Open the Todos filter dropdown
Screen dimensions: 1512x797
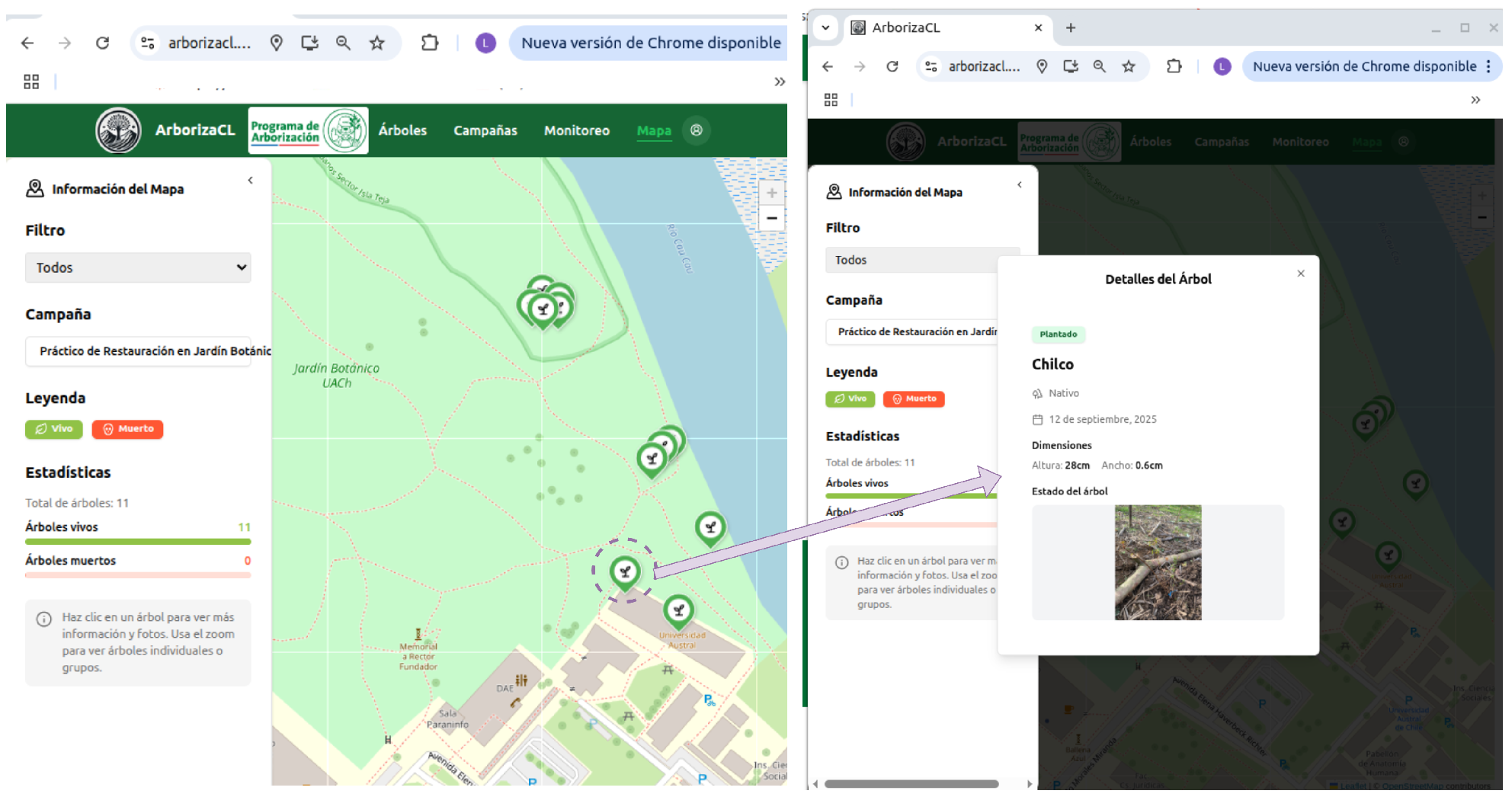click(x=138, y=267)
